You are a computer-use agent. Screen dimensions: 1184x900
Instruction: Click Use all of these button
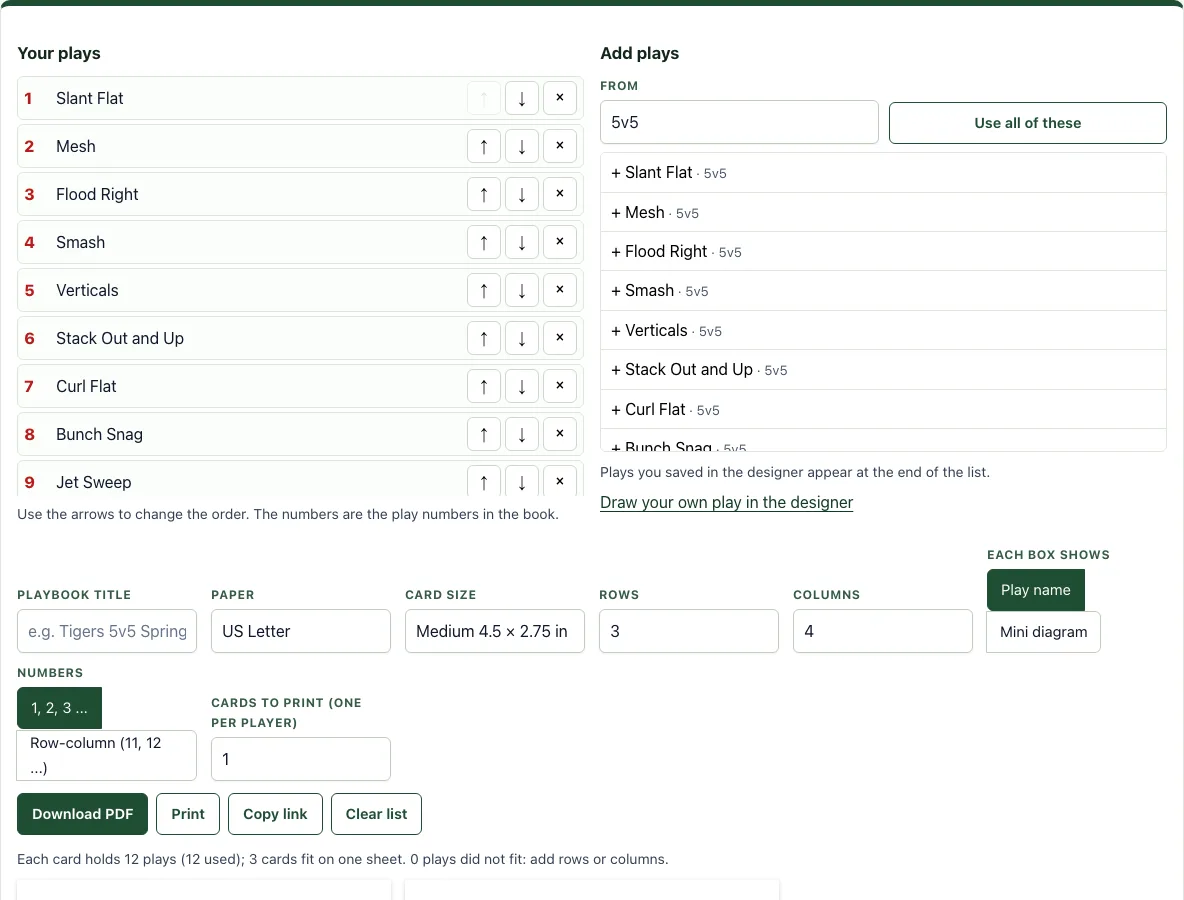click(1028, 123)
